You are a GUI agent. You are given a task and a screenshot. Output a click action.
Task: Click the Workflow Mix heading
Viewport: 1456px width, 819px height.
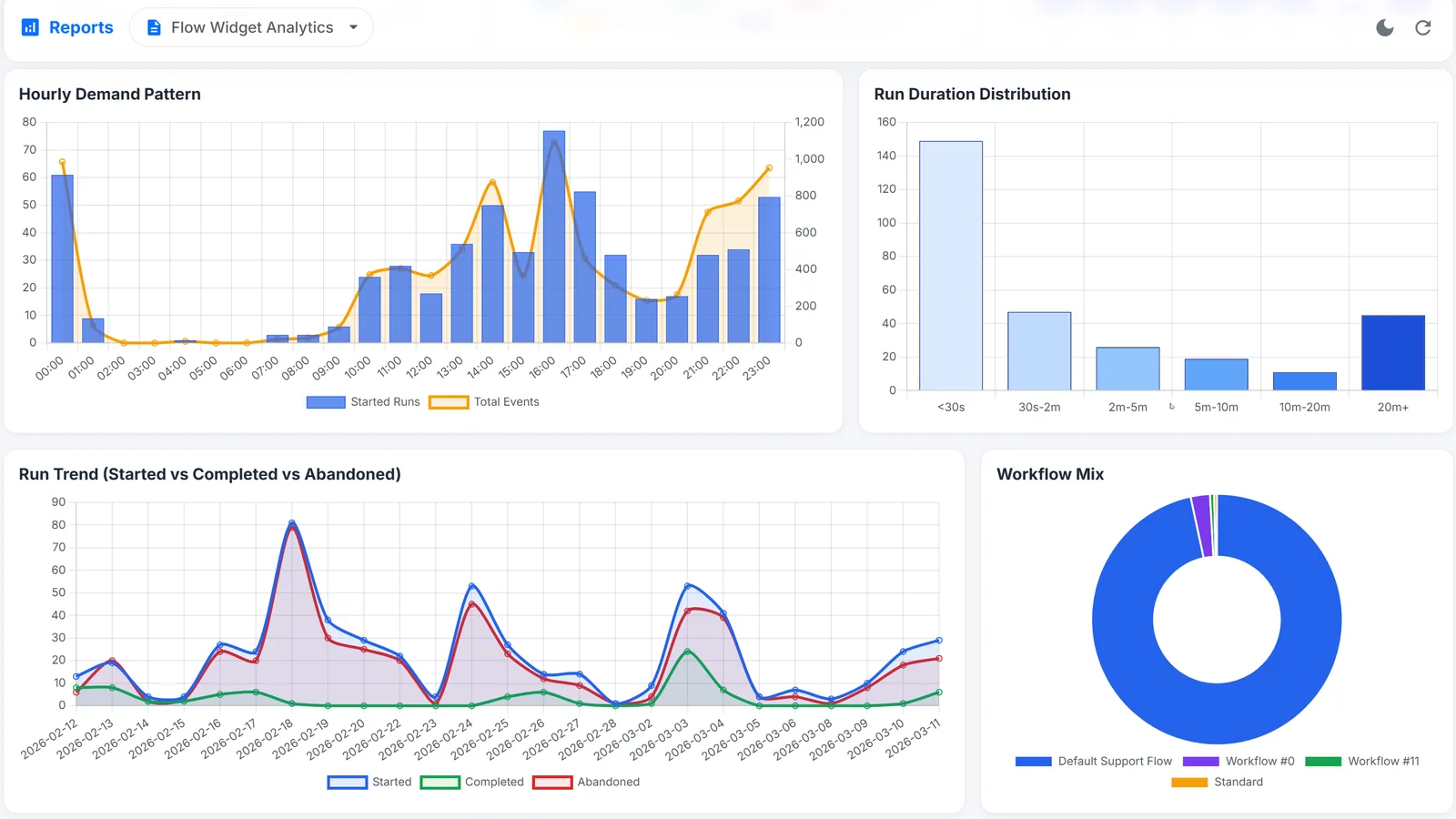pos(1050,474)
